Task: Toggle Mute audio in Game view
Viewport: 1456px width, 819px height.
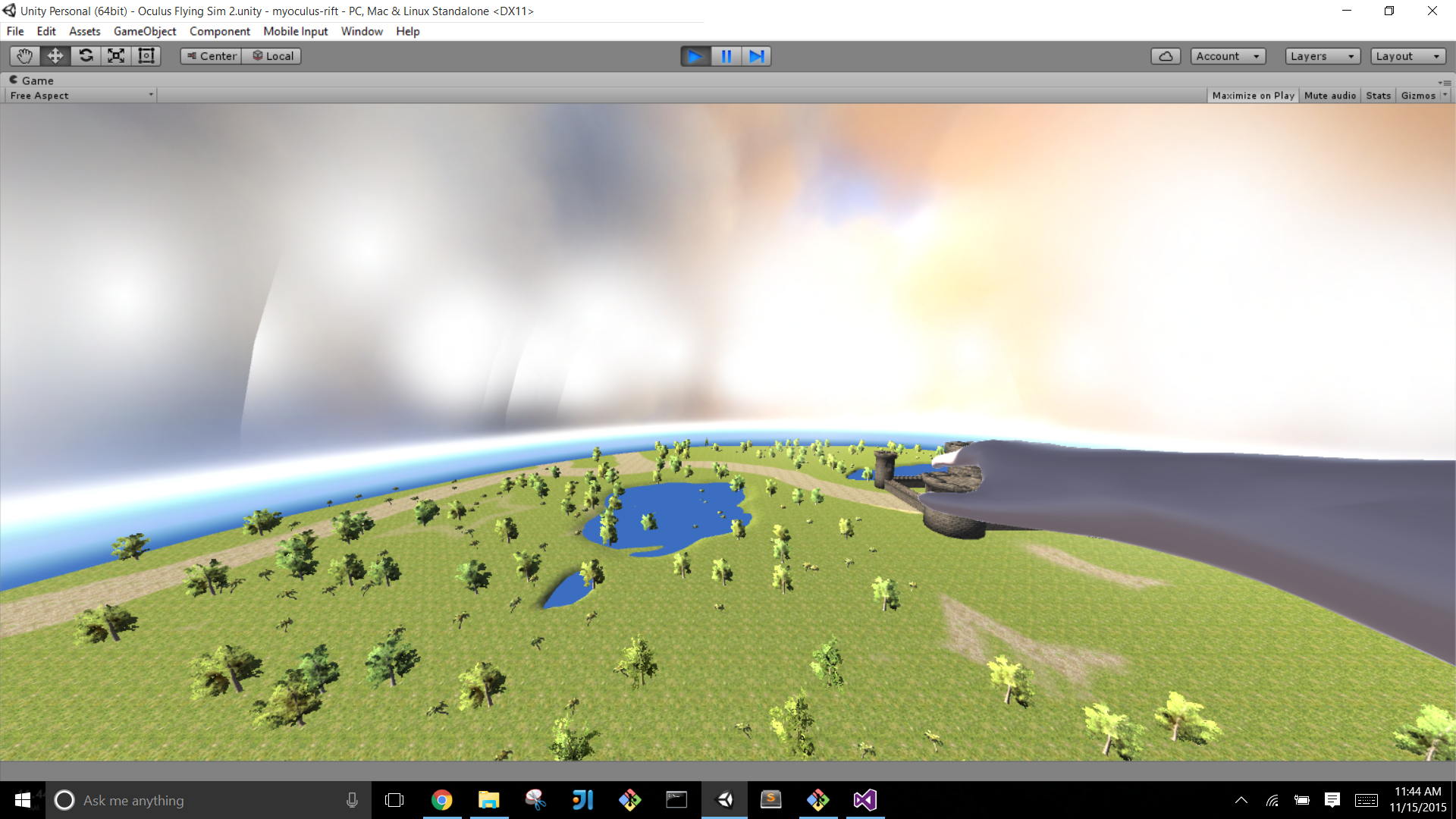Action: (1329, 96)
